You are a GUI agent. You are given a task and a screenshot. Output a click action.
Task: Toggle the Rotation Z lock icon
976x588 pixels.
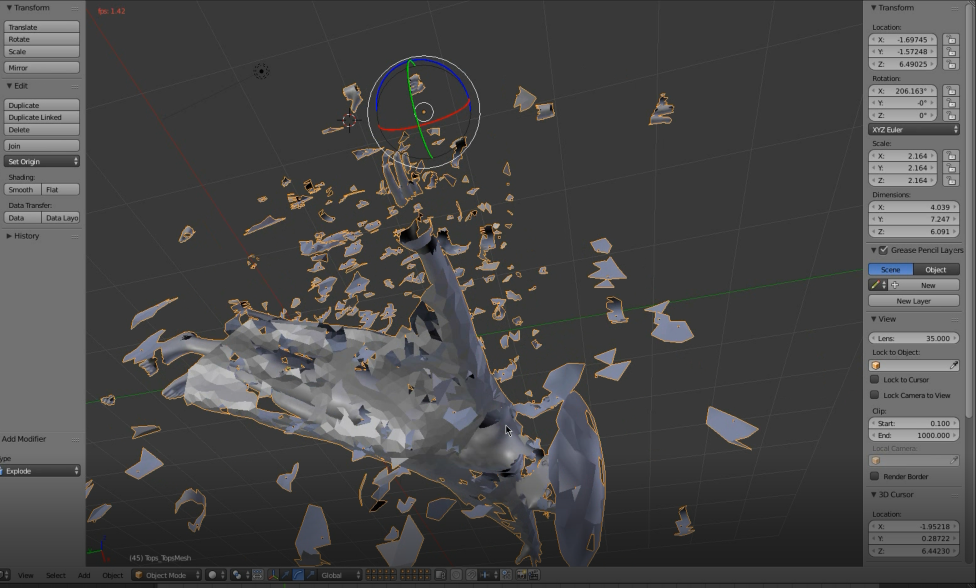point(950,115)
